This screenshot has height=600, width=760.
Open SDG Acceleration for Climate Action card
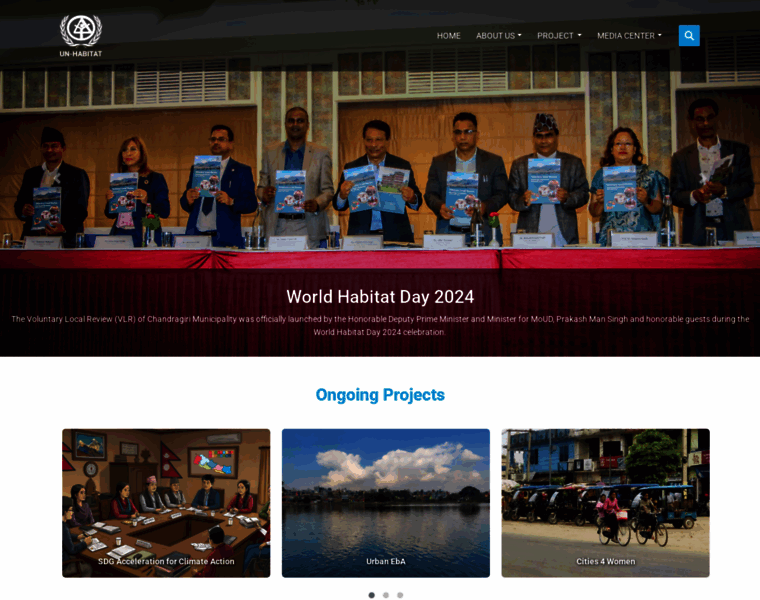166,503
